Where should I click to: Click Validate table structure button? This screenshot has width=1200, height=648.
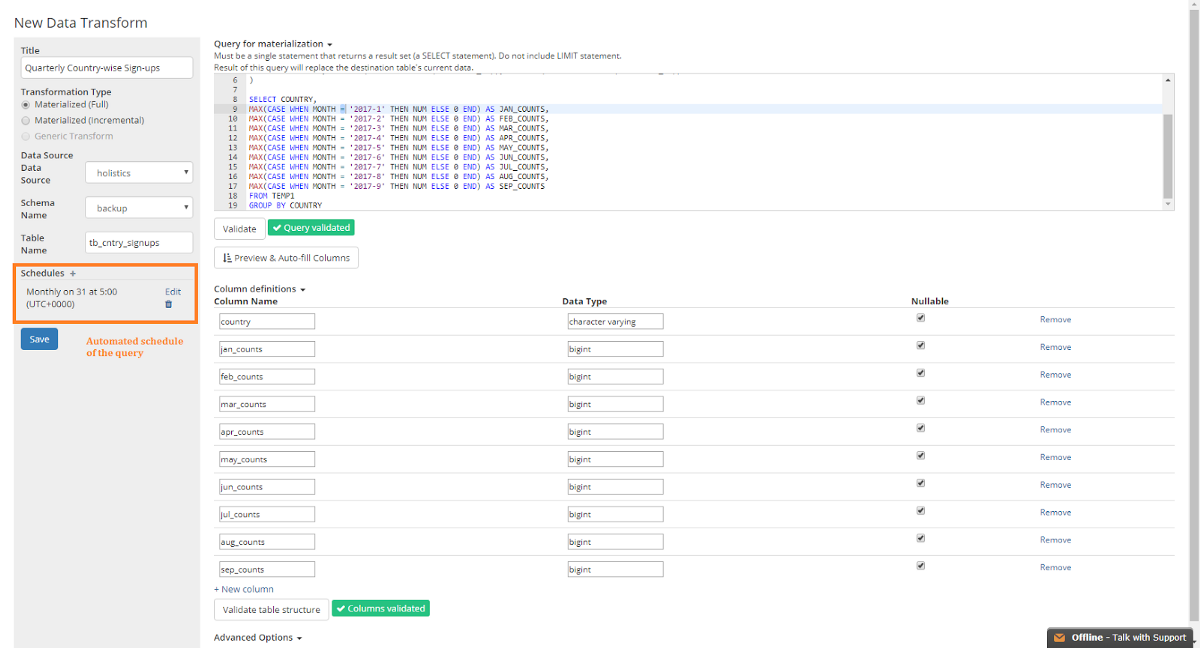tap(270, 609)
